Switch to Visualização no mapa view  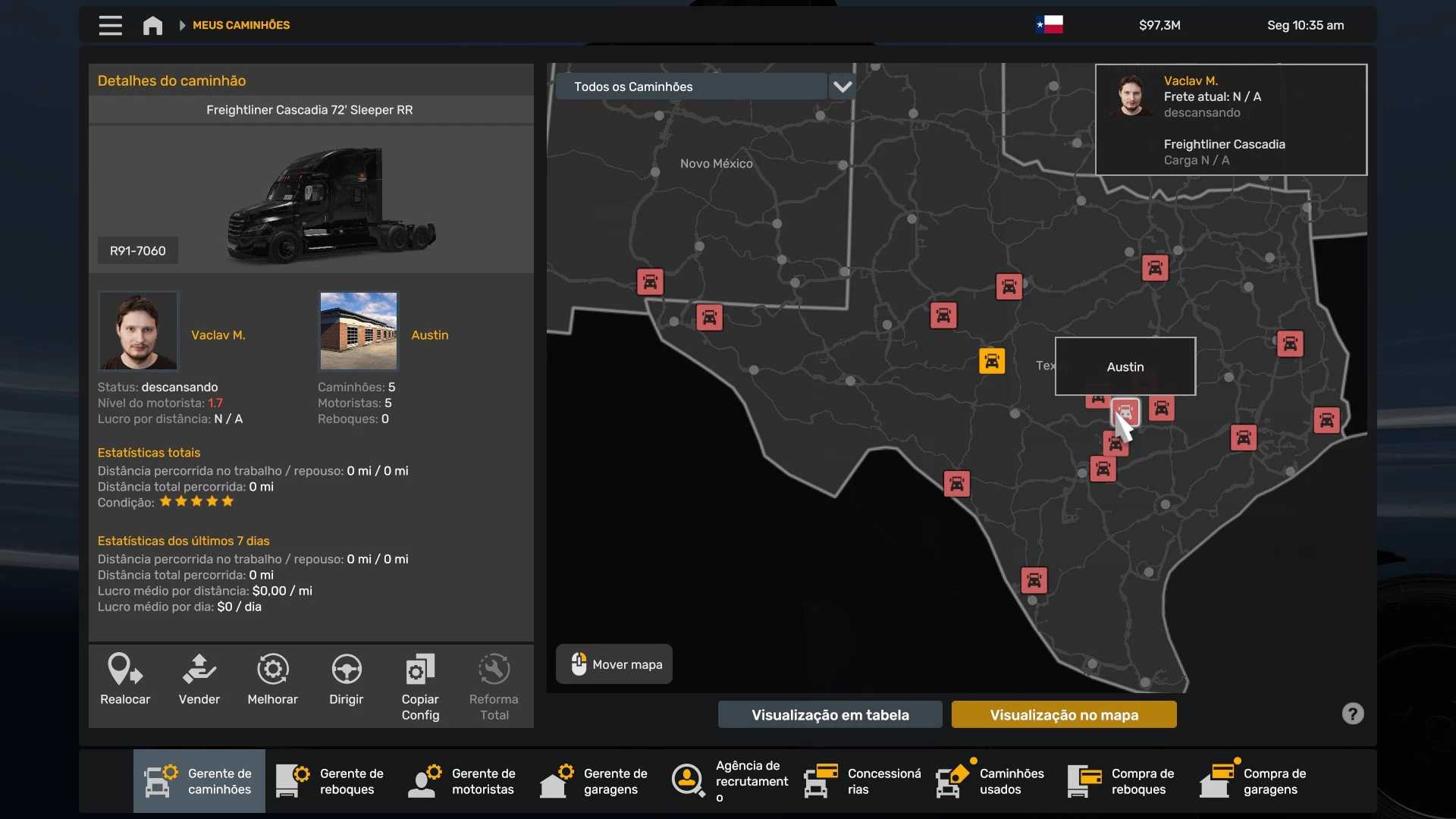point(1063,714)
